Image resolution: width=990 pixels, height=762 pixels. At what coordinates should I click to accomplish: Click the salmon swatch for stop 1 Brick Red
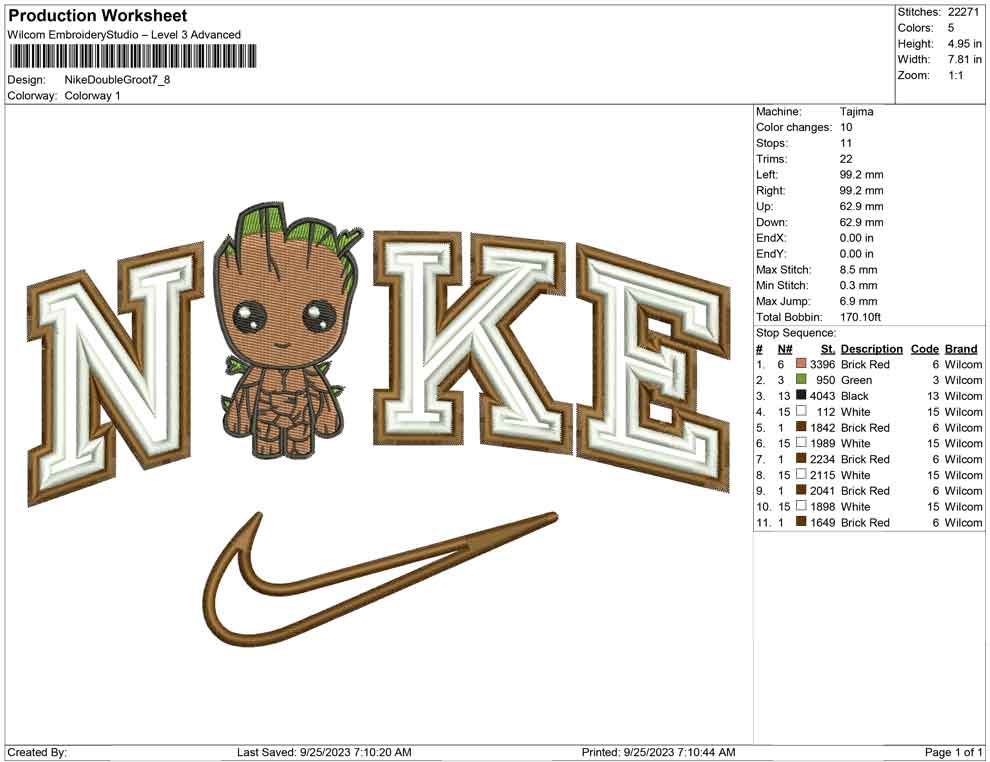pos(801,364)
